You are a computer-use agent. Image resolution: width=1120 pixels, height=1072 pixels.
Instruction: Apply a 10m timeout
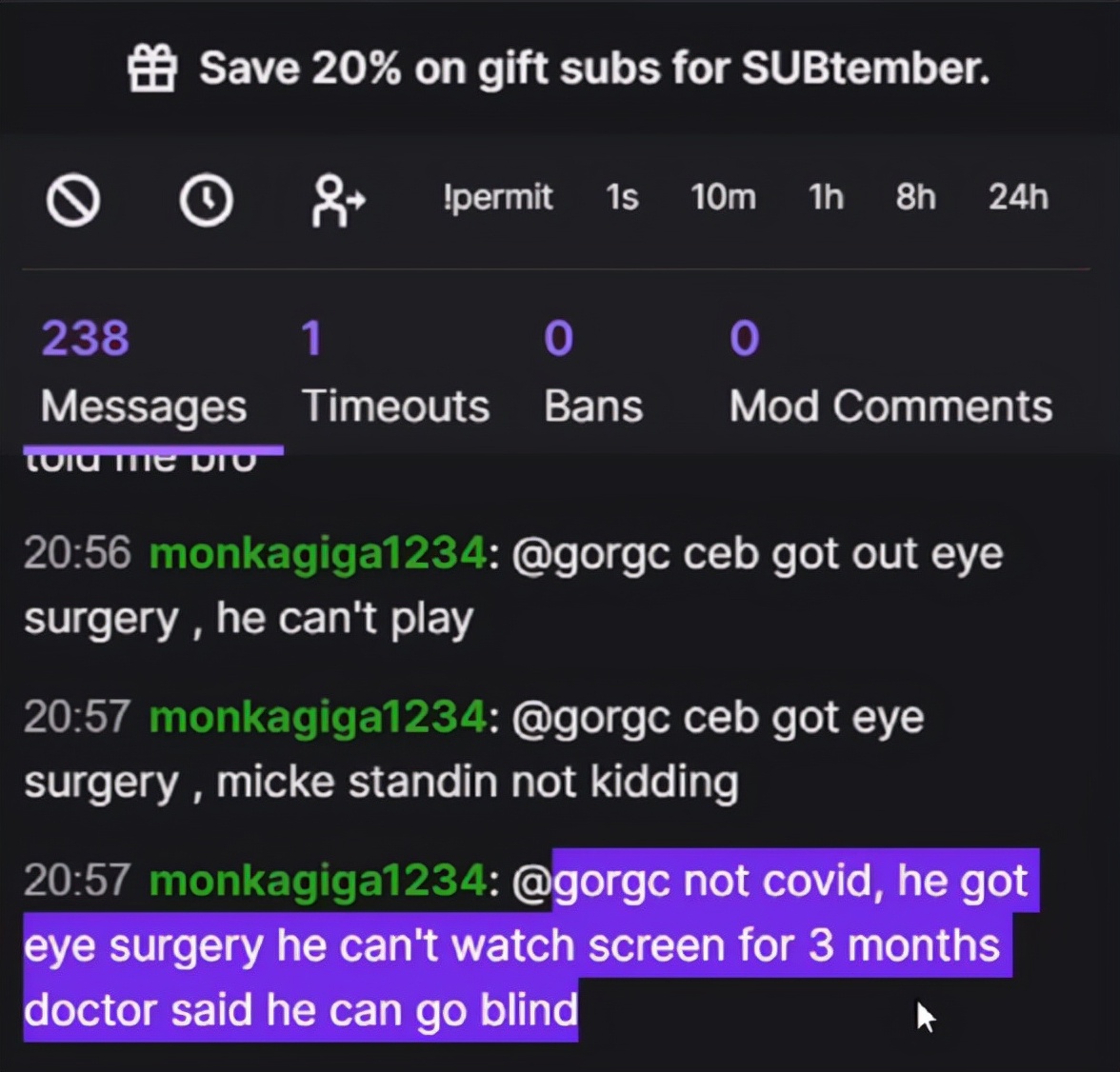[x=723, y=198]
